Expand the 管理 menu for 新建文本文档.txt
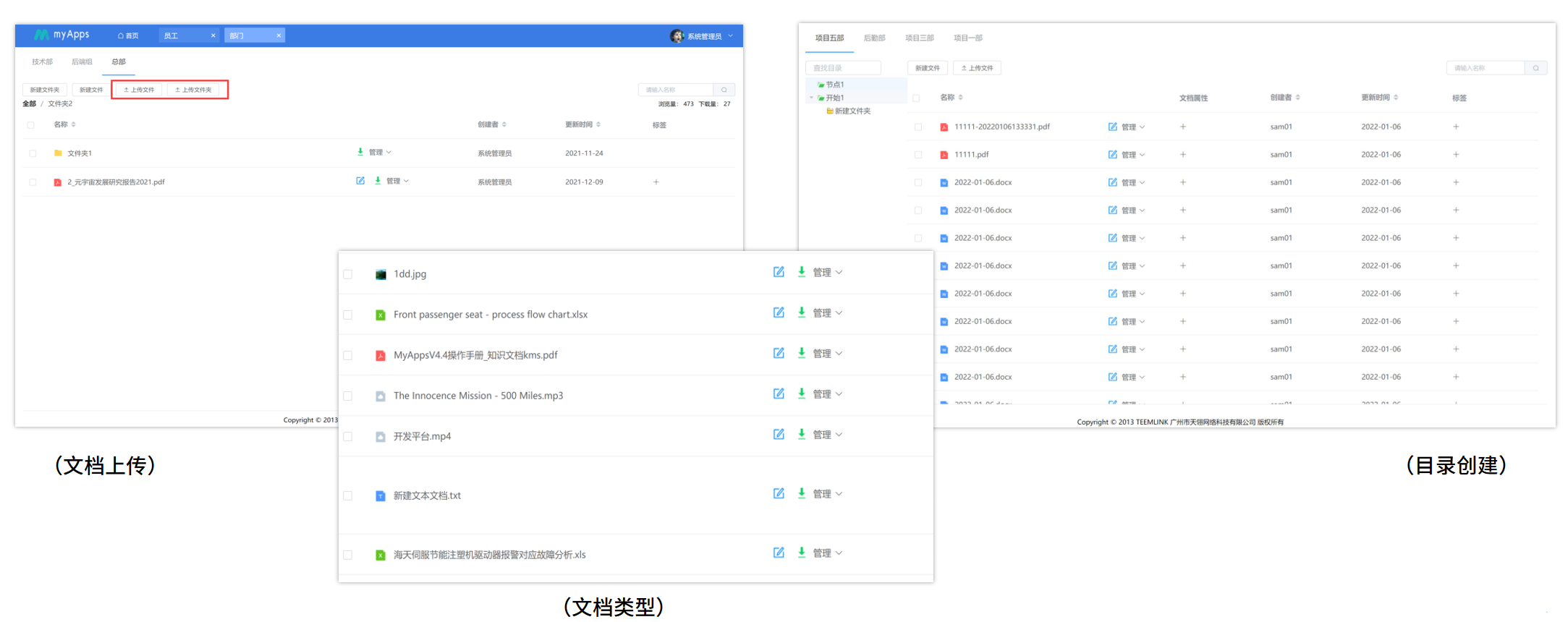Screen dimensions: 1568x622 click(x=827, y=494)
